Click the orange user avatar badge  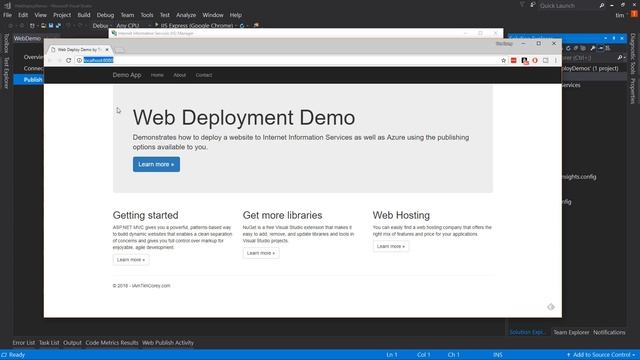point(634,14)
